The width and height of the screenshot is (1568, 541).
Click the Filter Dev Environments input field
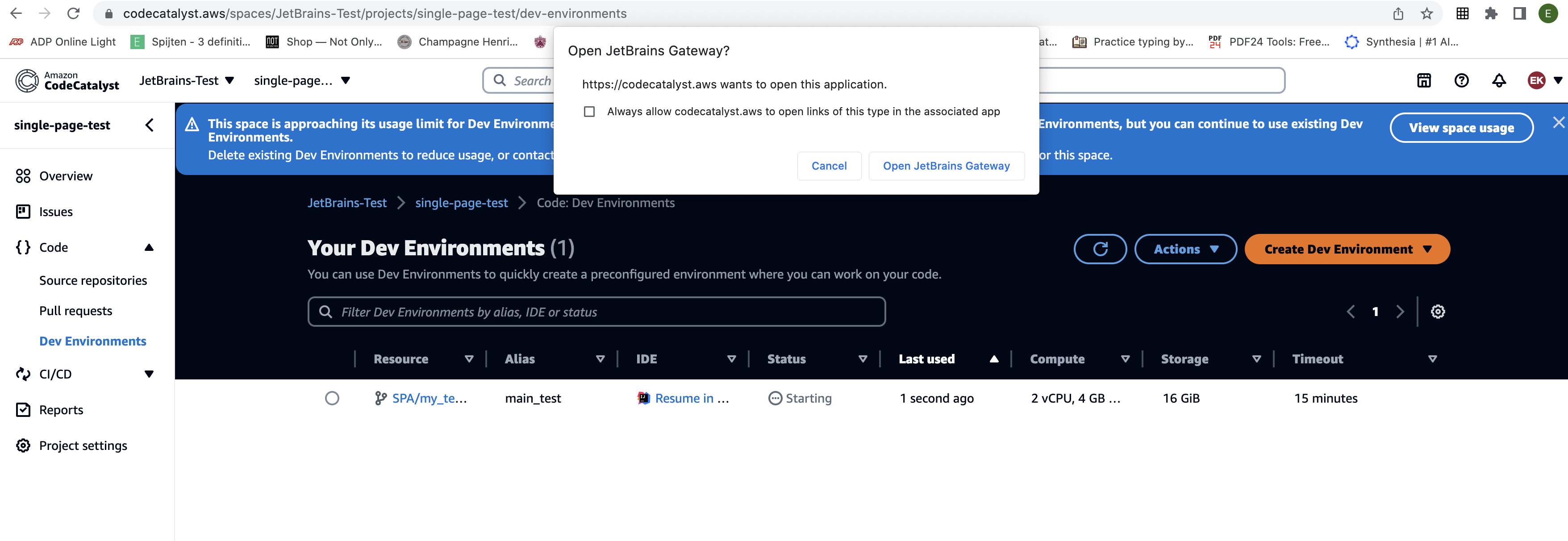tap(597, 311)
